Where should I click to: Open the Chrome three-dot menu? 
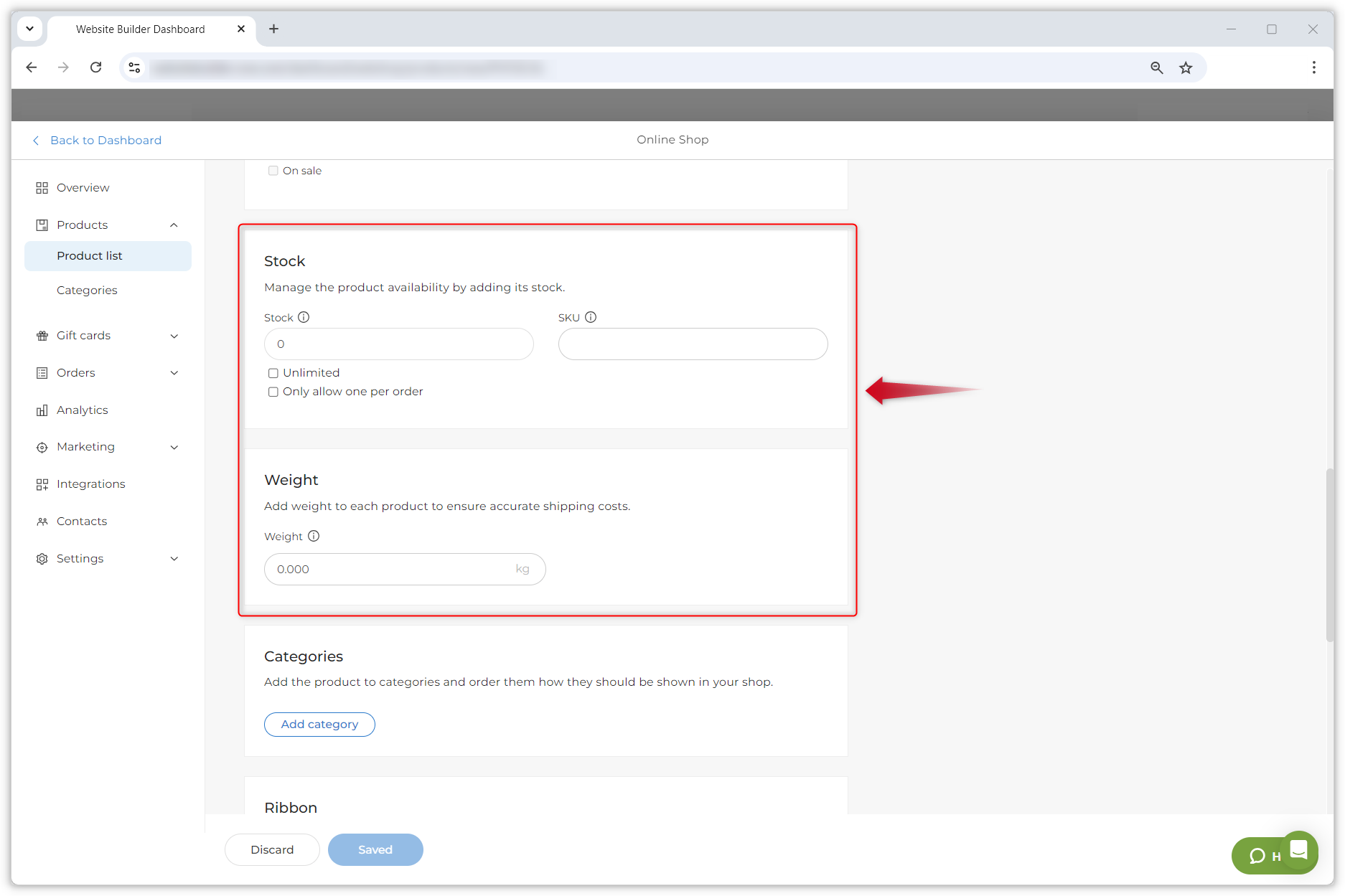pos(1313,67)
